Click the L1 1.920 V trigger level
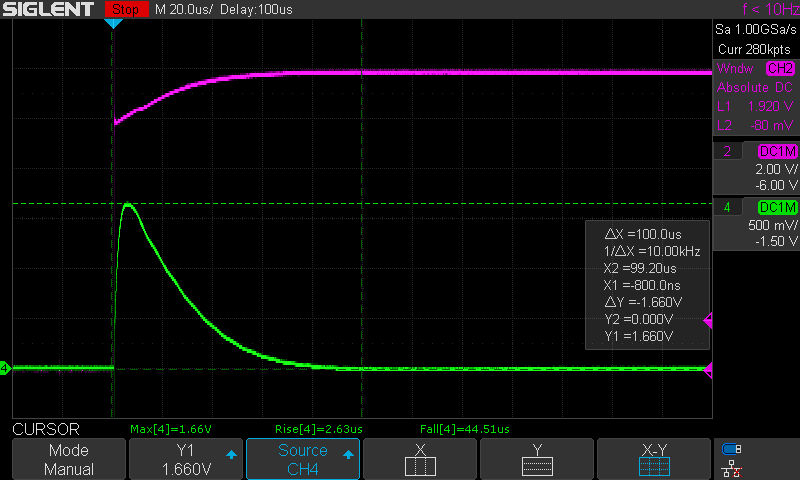 pyautogui.click(x=755, y=106)
